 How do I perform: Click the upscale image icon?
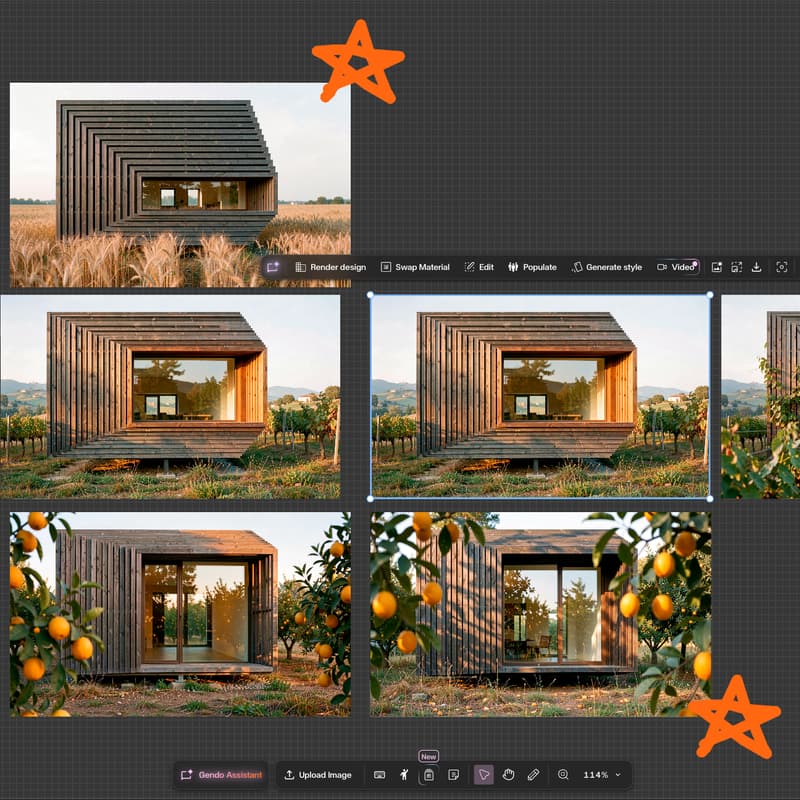click(736, 267)
